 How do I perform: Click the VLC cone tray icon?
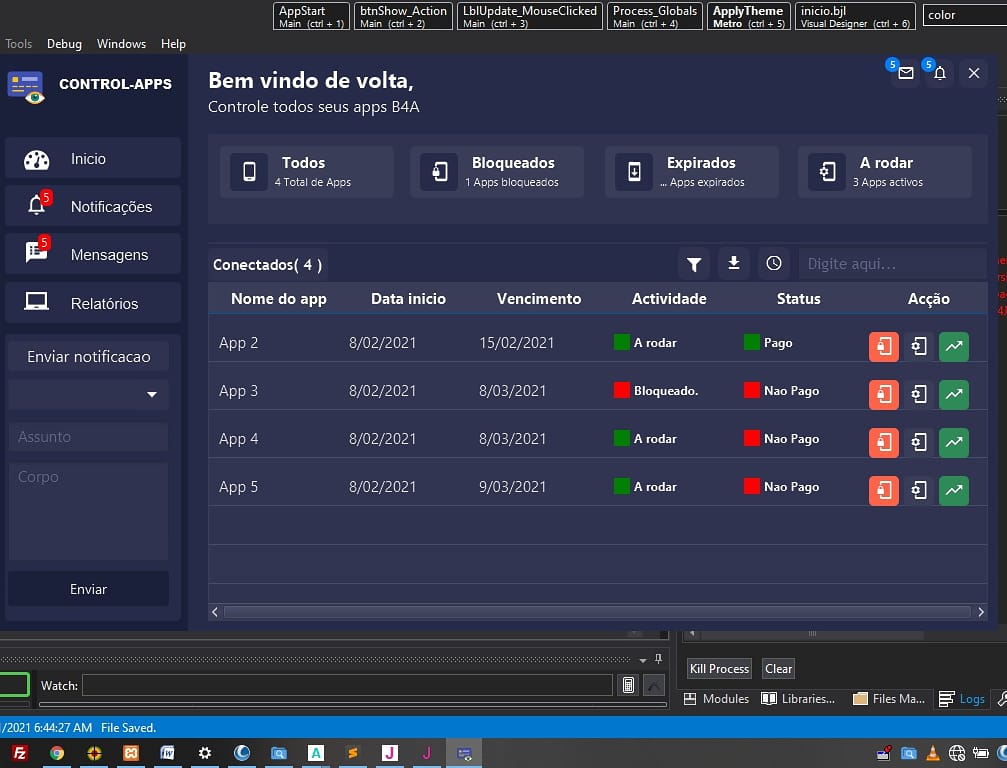point(933,753)
